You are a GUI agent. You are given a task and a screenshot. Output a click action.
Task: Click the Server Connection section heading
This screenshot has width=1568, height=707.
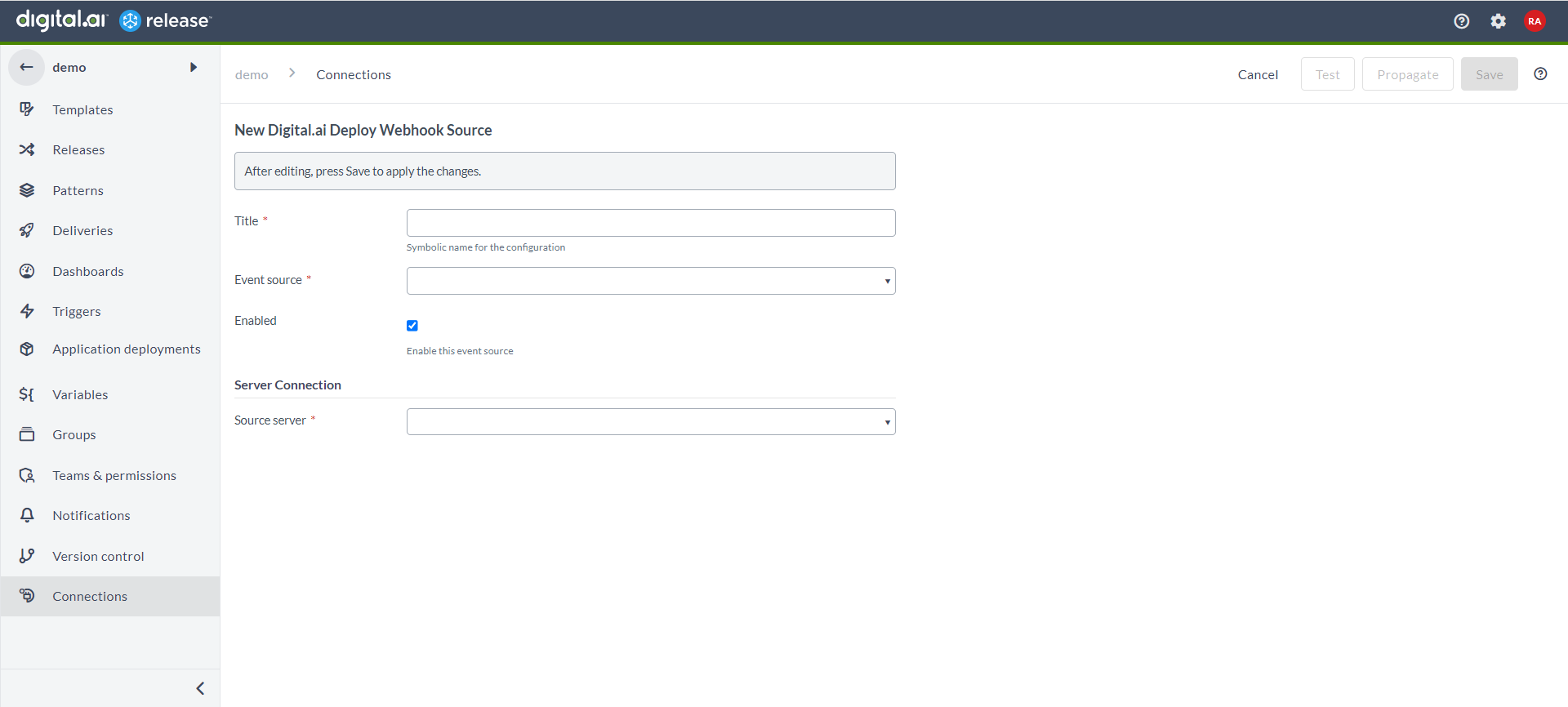287,385
